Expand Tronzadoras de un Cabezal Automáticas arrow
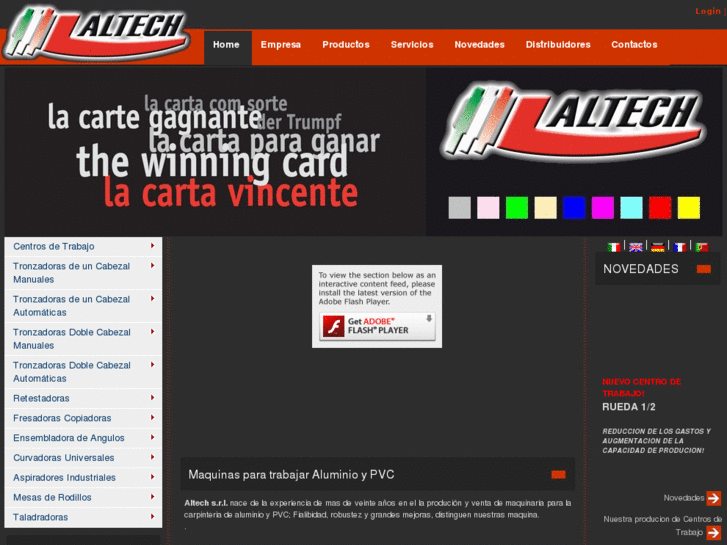The image size is (727, 545). coord(153,299)
